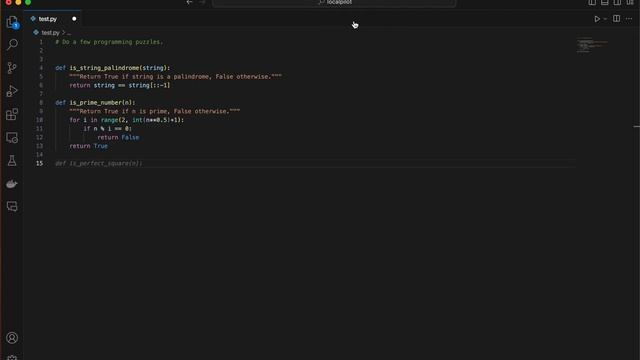Click the ghost suggestion 'def is_perfect_square(n):'
Screen dimensions: 640x360
click(x=99, y=163)
